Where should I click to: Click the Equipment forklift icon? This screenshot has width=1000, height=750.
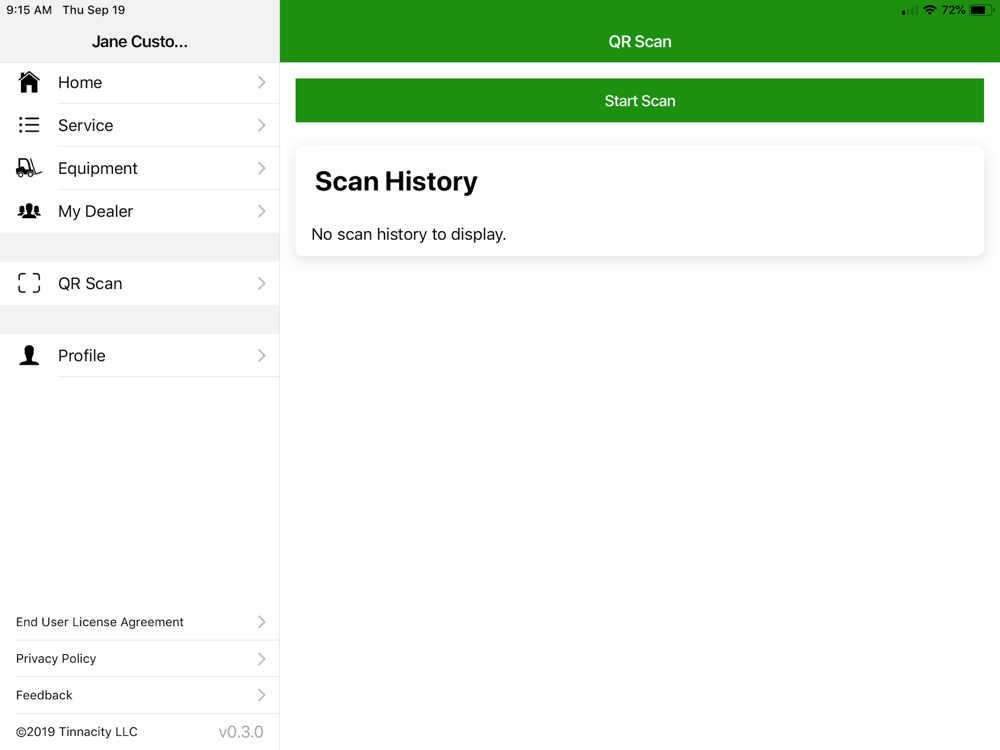click(29, 168)
